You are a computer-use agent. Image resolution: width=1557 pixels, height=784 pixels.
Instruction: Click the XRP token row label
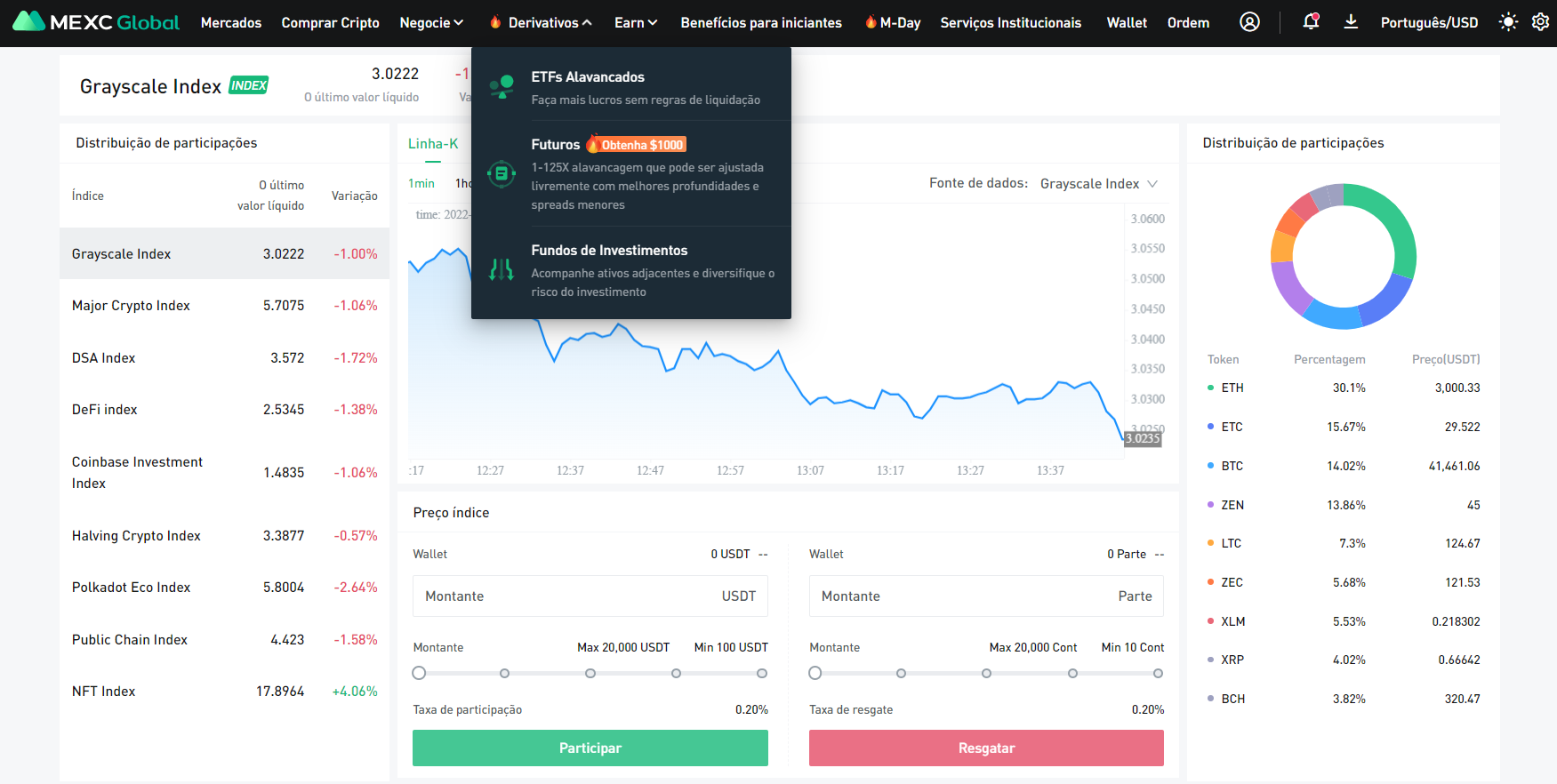(x=1232, y=660)
